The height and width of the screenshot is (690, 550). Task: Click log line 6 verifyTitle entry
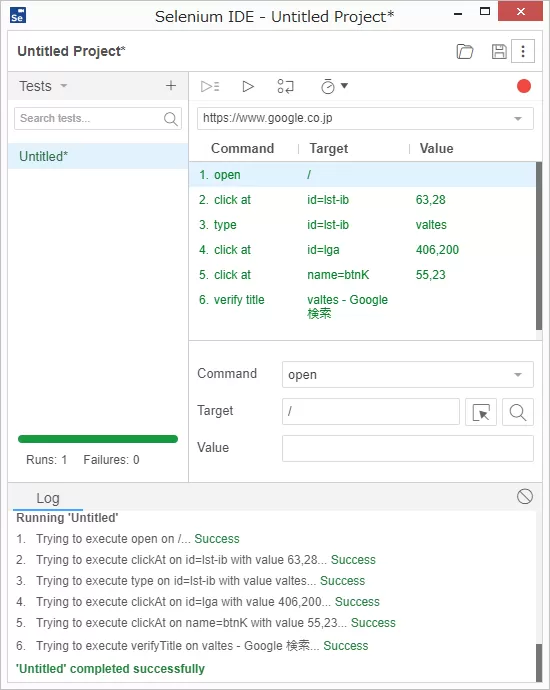(192, 646)
